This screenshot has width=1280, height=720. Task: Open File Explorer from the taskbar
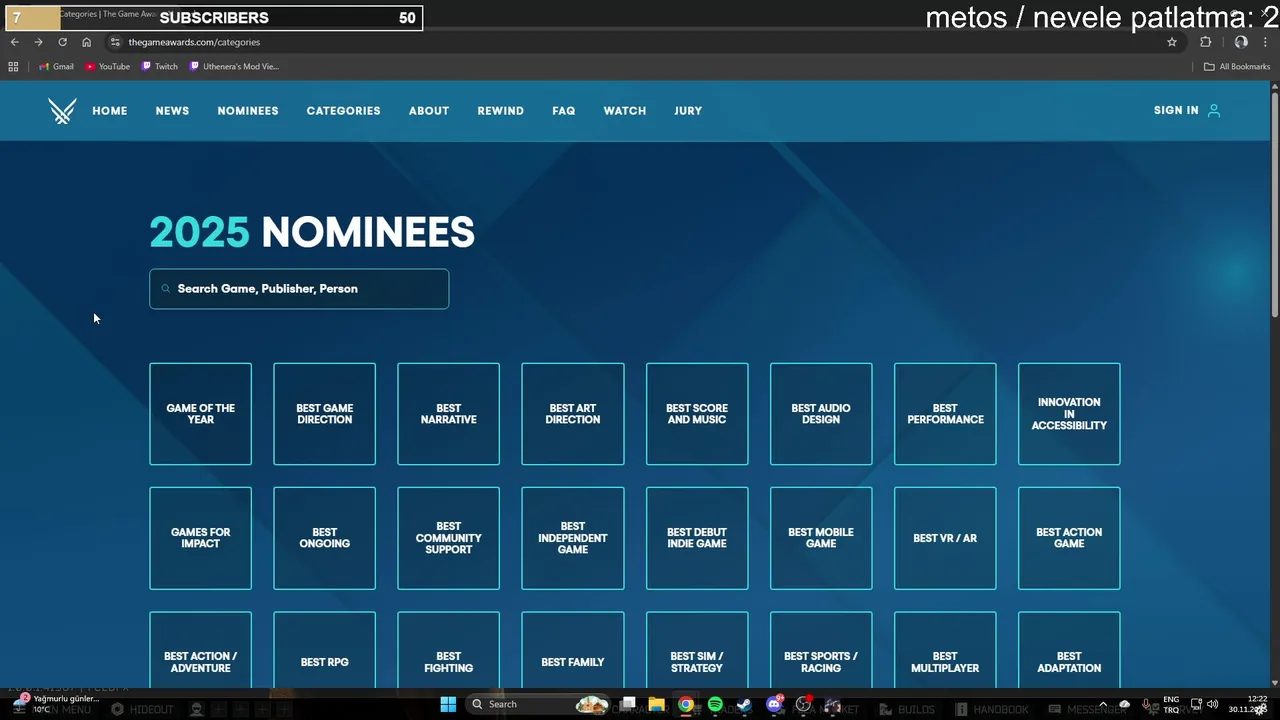(657, 704)
